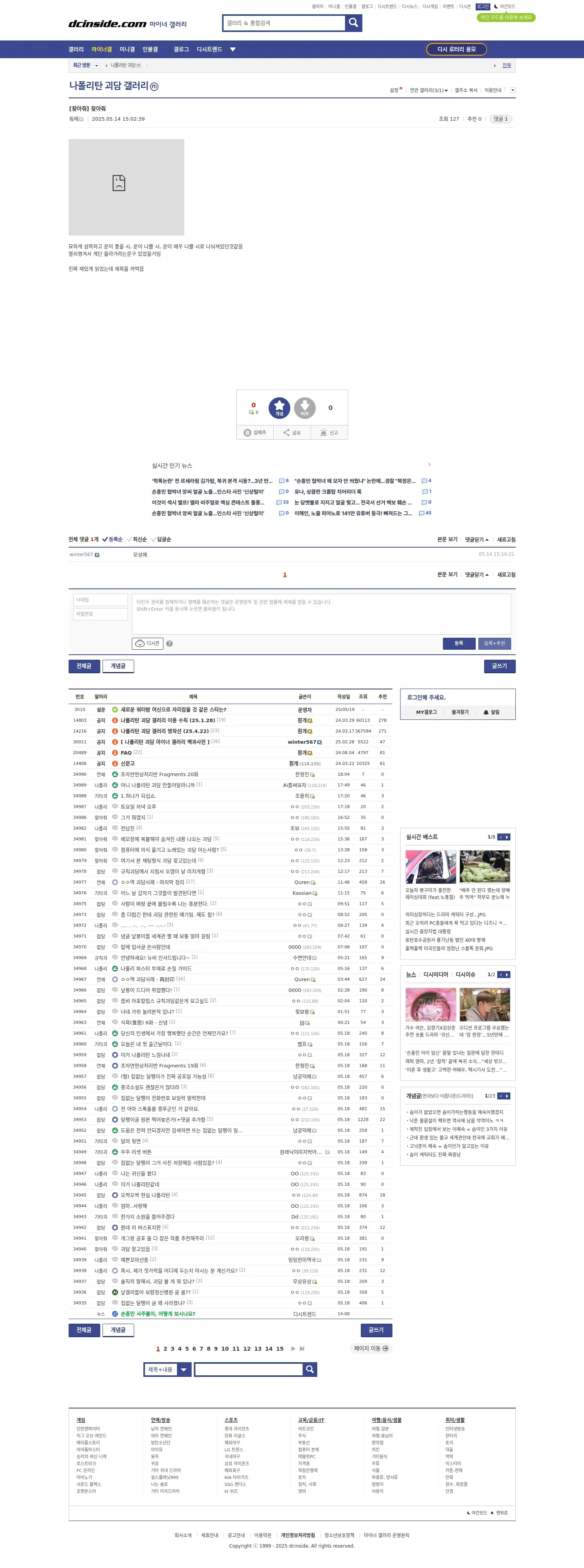Show next page of 실시간 베스트

click(x=507, y=837)
